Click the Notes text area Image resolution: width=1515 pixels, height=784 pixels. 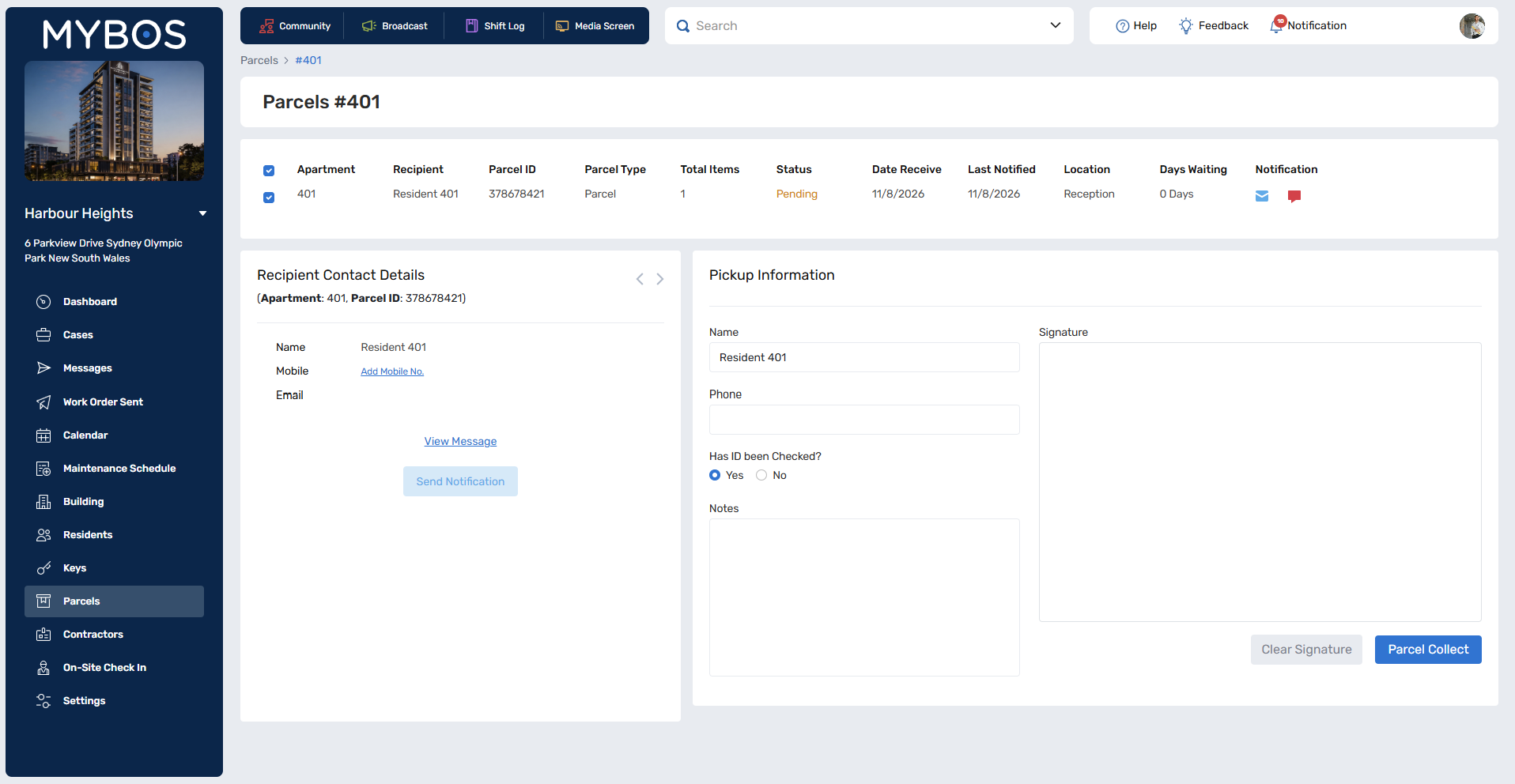(864, 597)
